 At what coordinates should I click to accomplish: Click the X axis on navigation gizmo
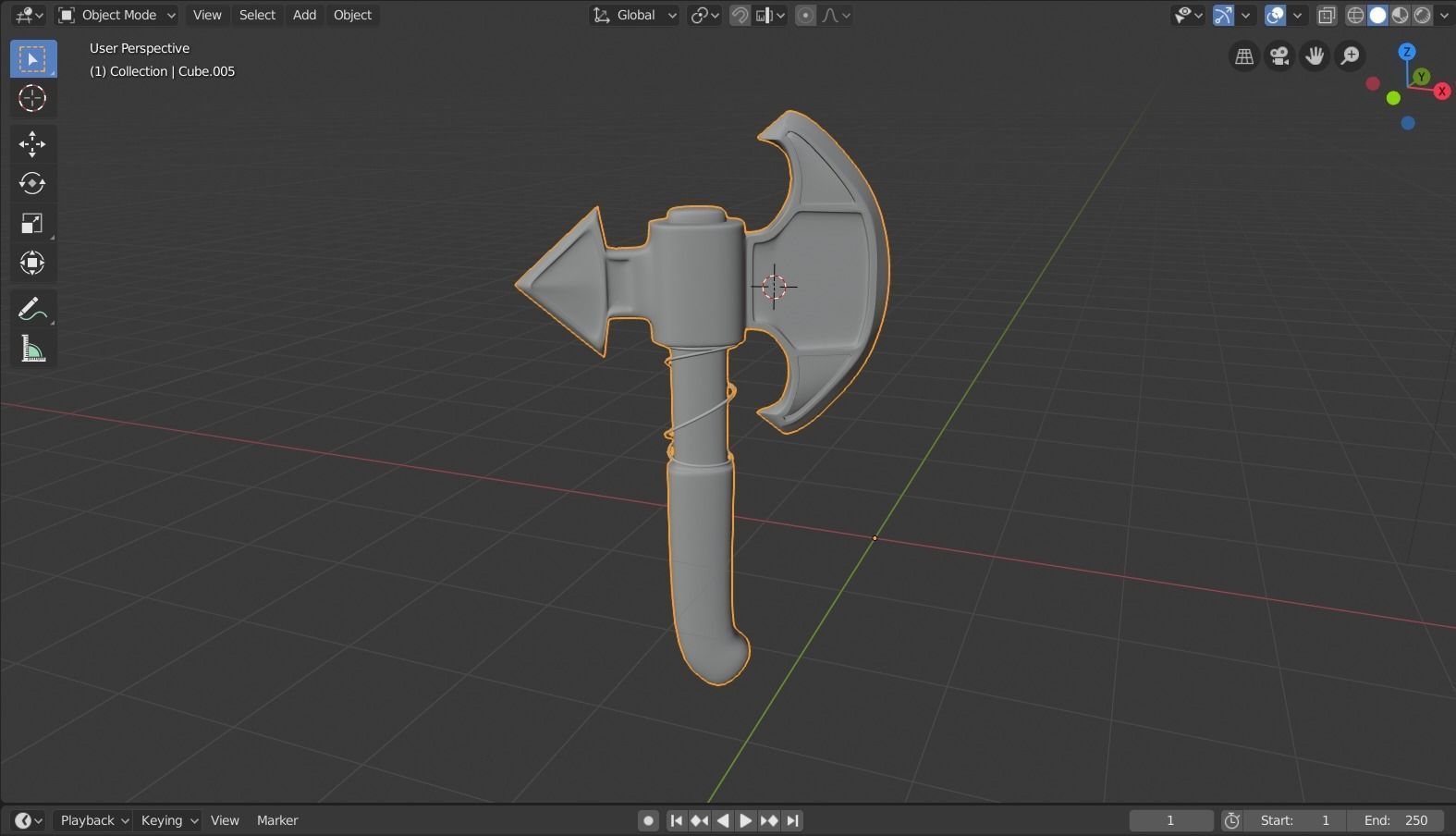click(x=1442, y=91)
